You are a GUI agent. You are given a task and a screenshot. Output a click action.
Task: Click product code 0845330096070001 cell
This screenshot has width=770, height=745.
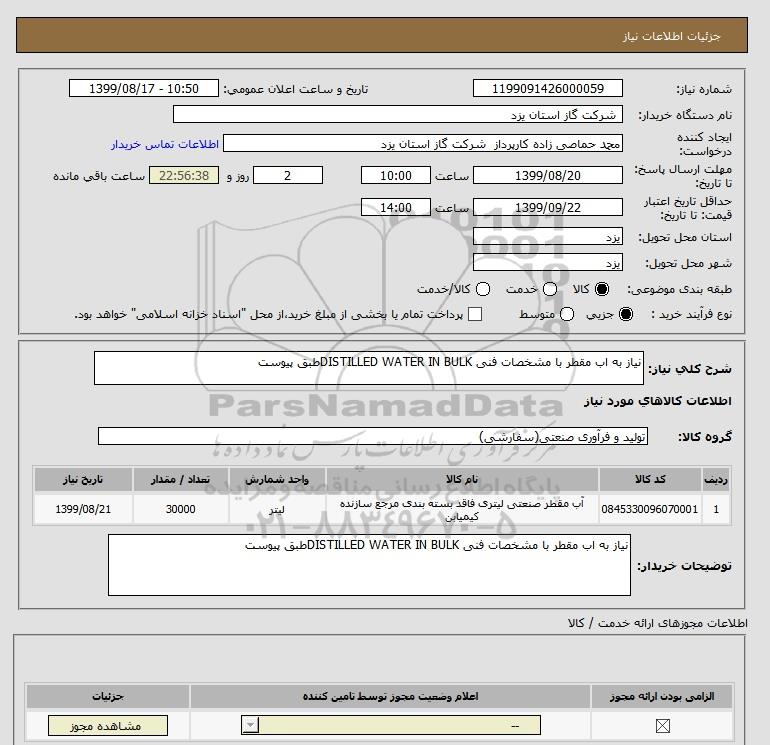(650, 509)
